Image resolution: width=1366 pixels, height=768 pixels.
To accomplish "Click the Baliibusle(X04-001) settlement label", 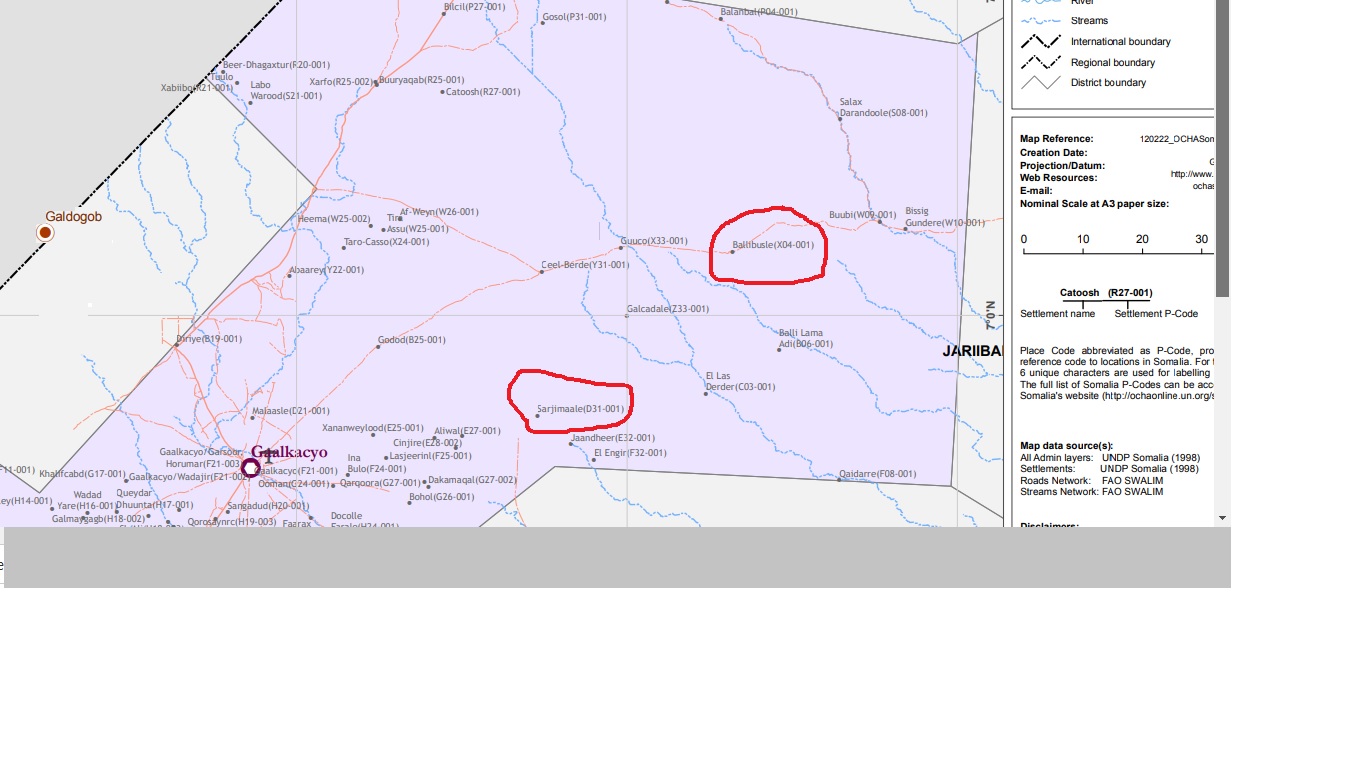I will coord(773,245).
